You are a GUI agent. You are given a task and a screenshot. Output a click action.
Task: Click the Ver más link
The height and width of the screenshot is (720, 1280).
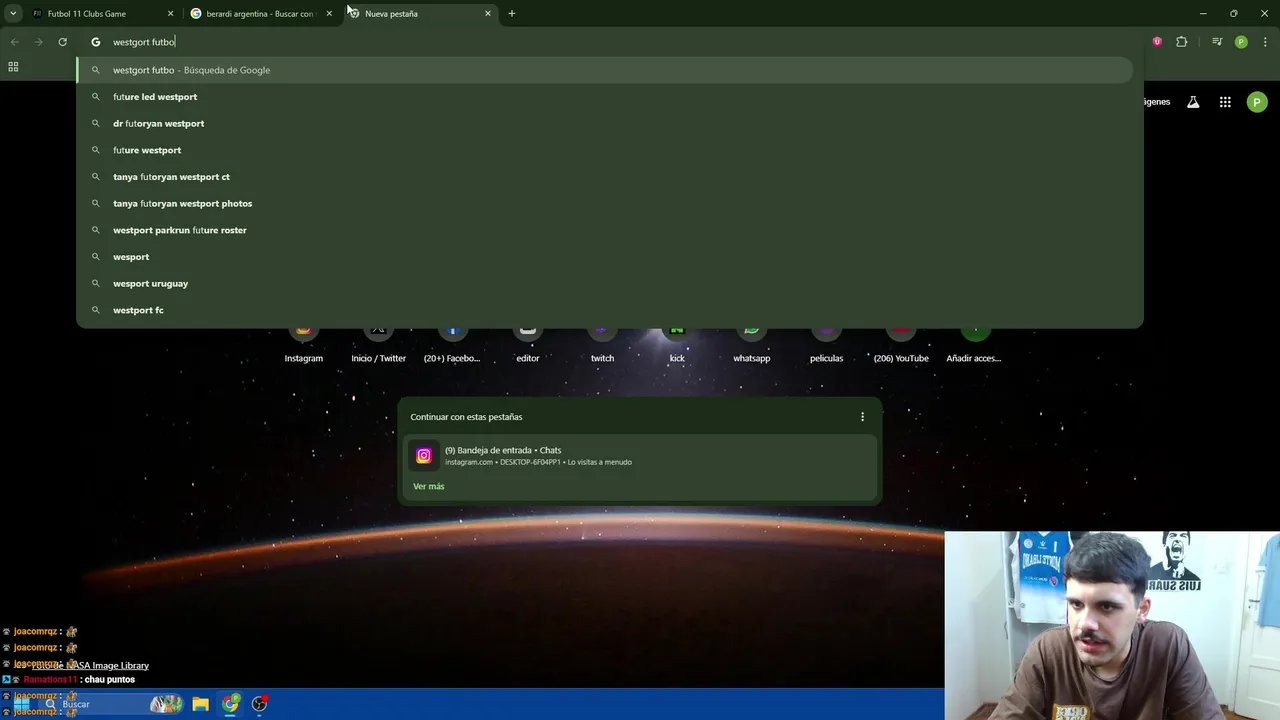click(428, 486)
